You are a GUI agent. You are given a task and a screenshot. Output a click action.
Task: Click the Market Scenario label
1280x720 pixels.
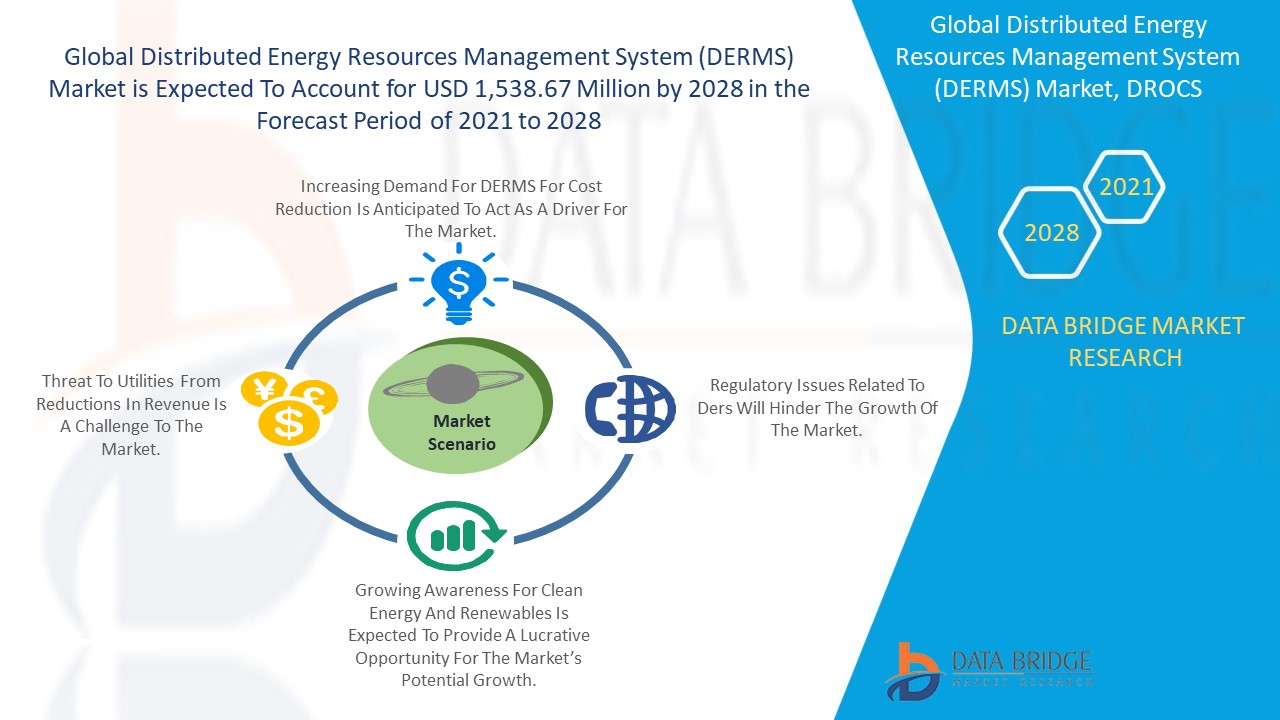(461, 432)
